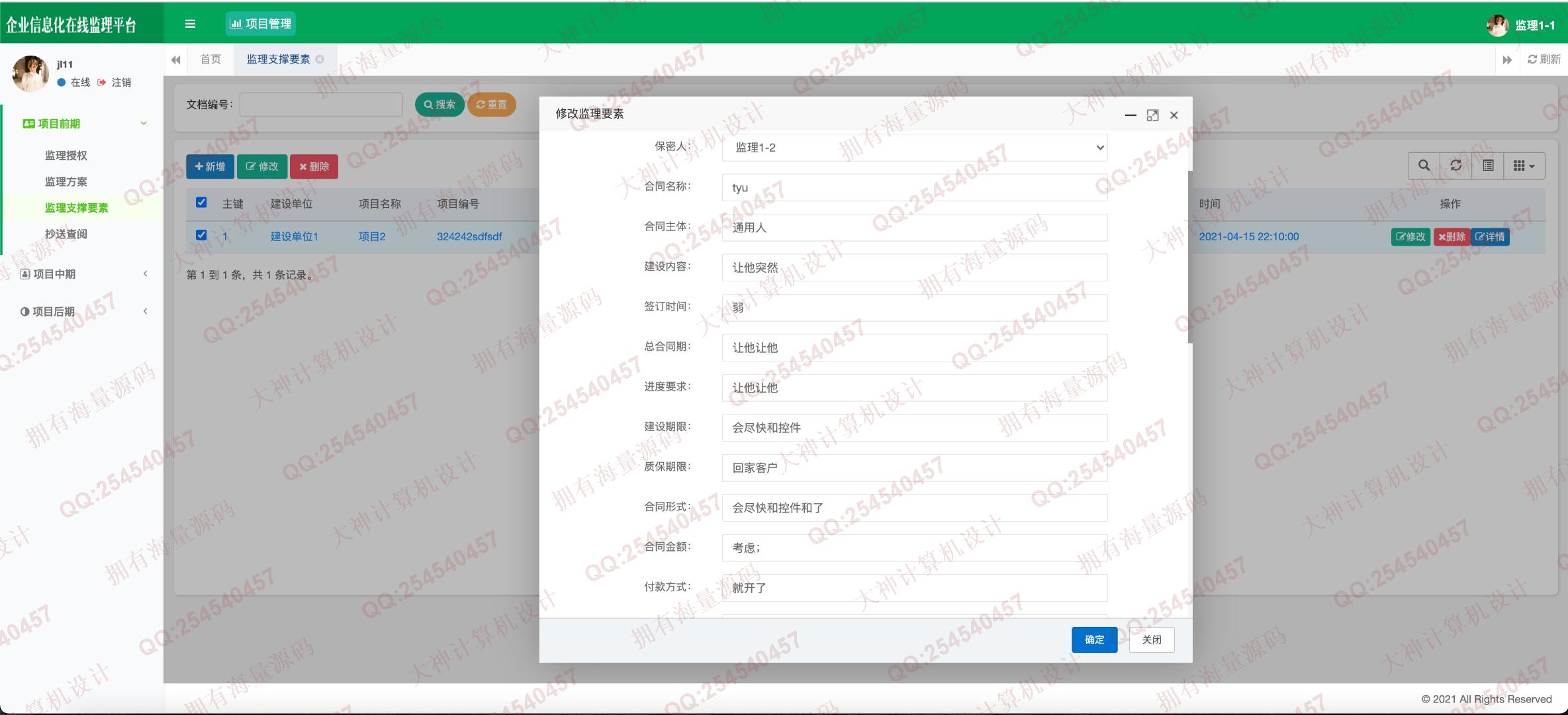Click the 重置 reset button
Image resolution: width=1568 pixels, height=715 pixels.
491,105
